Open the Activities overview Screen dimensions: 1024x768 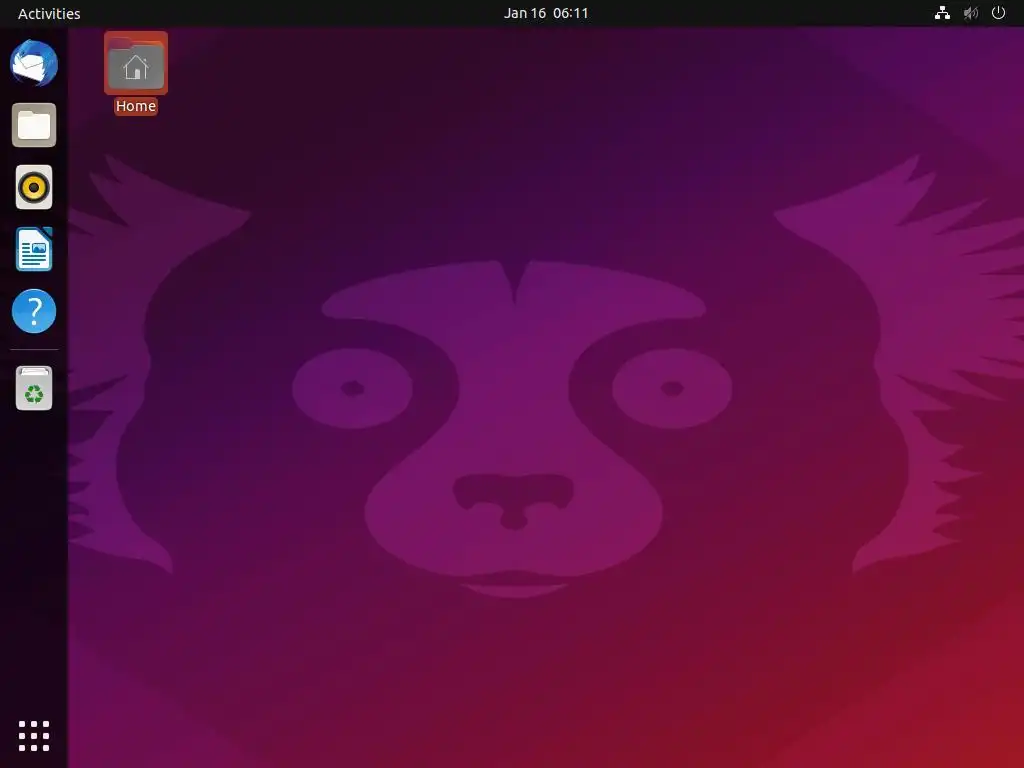tap(49, 13)
